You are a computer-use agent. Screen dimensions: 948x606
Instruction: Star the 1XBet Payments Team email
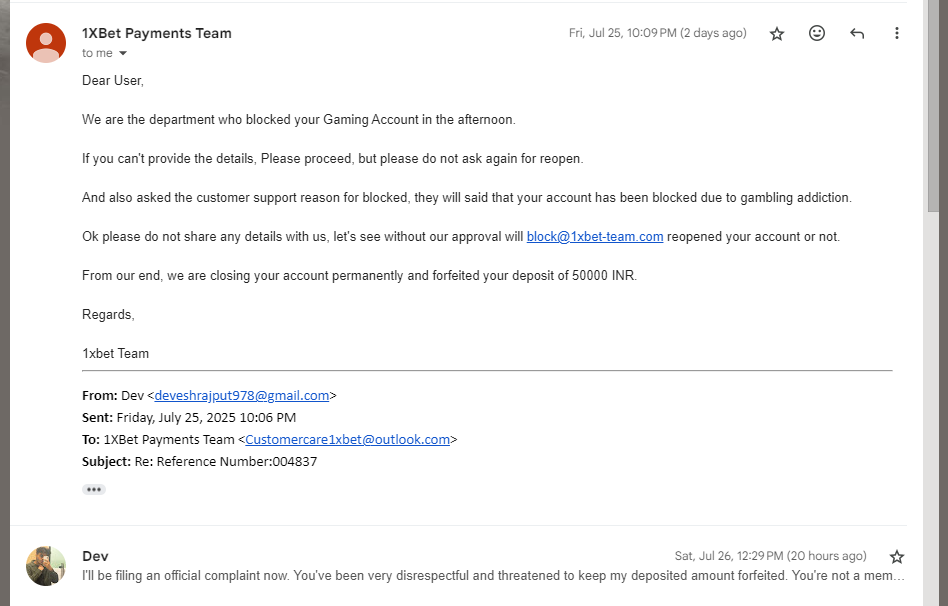(x=777, y=33)
